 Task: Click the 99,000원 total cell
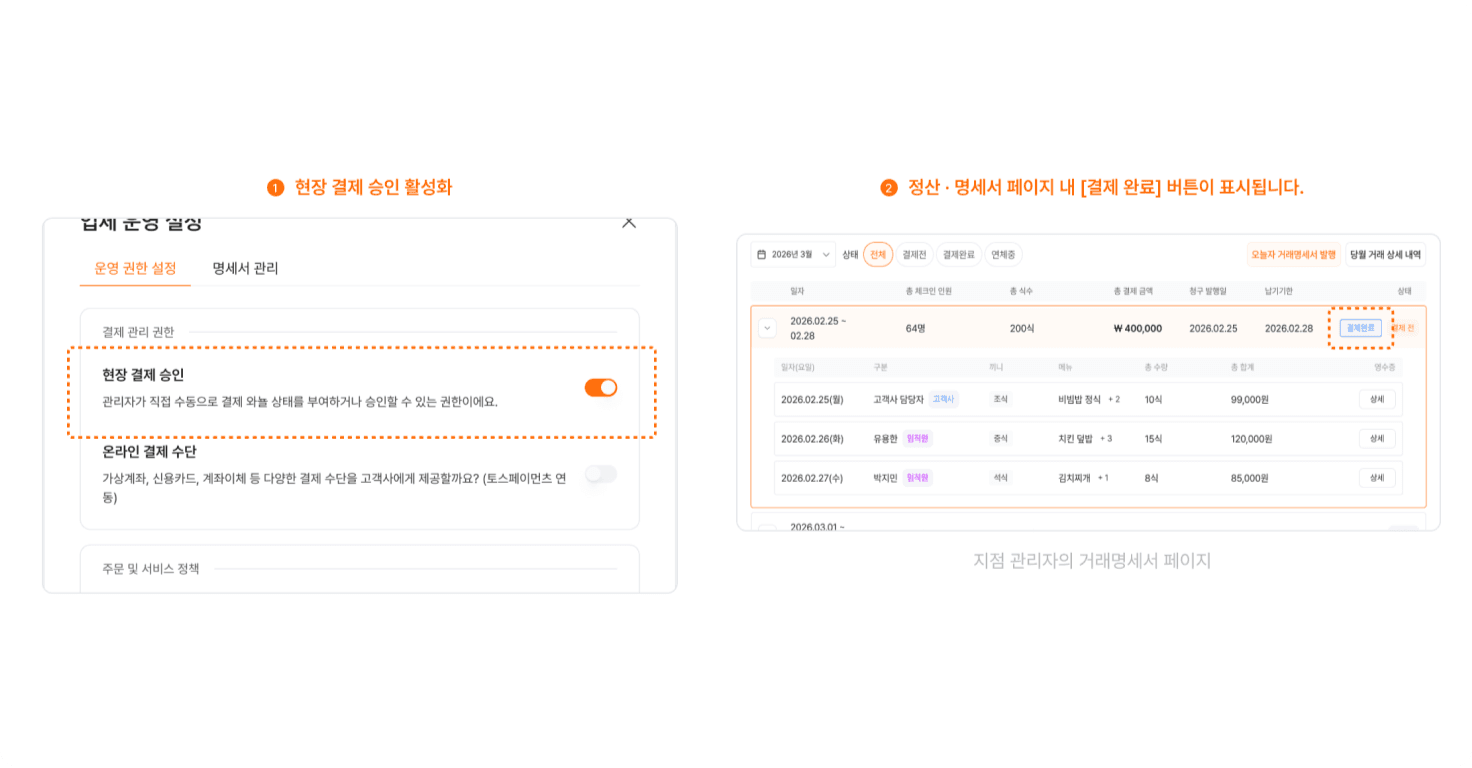(x=1249, y=399)
